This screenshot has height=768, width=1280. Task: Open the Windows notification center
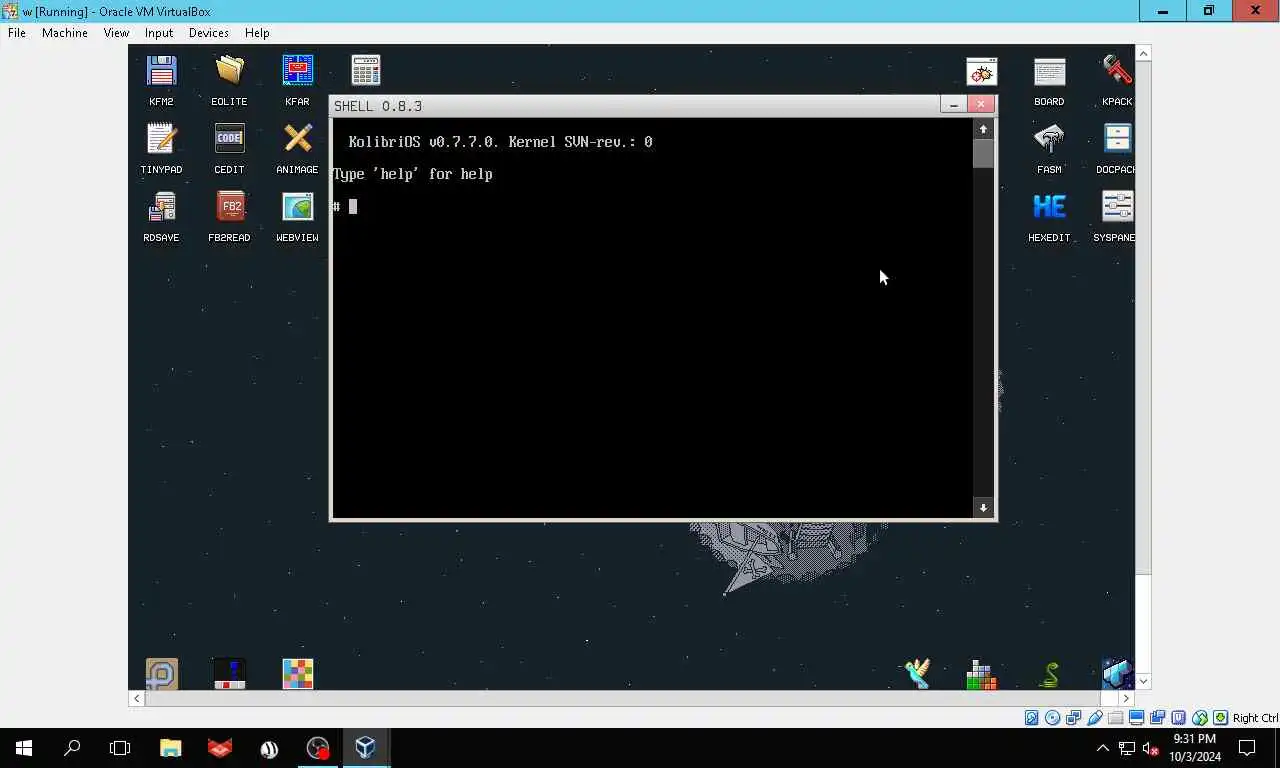coord(1247,748)
